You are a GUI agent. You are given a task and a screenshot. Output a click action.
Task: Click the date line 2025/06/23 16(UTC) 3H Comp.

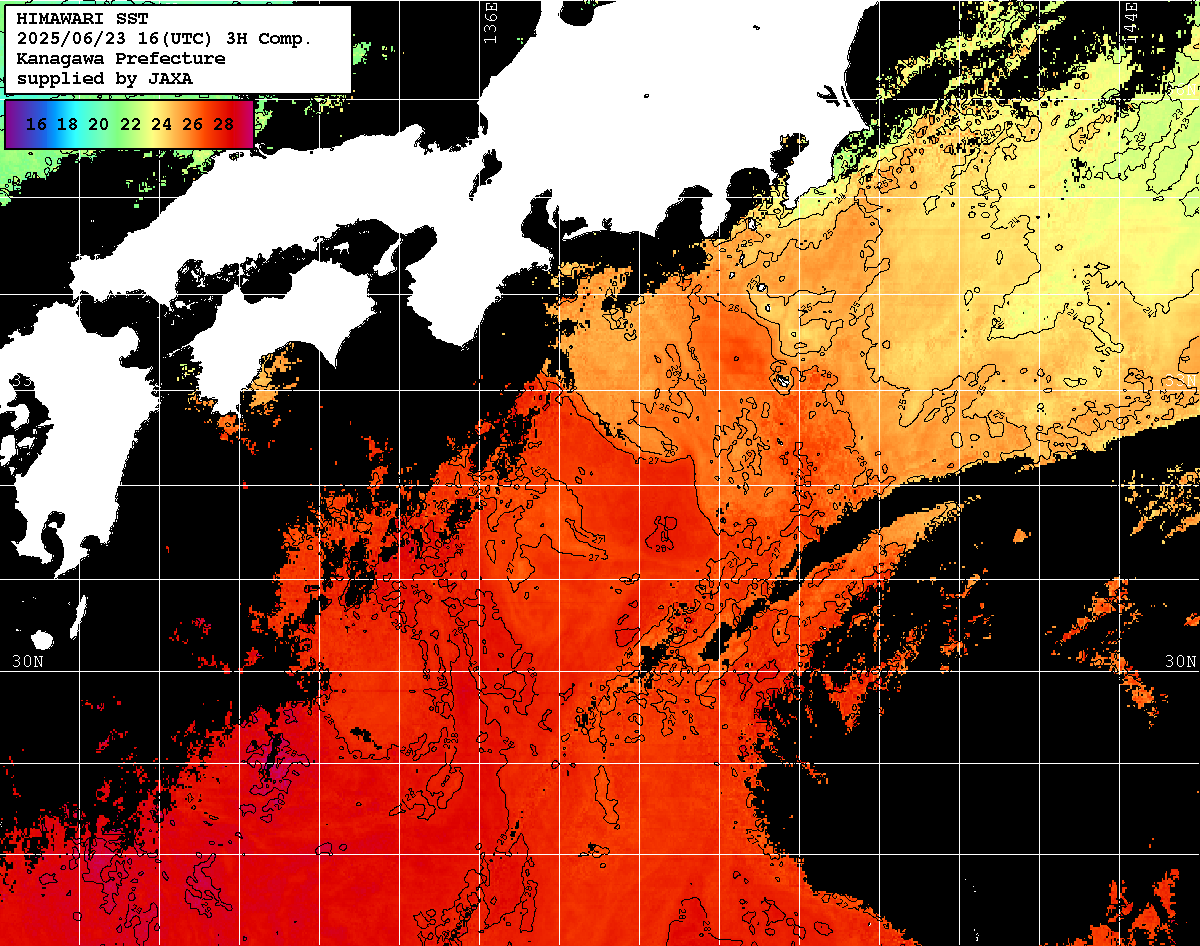(x=164, y=38)
